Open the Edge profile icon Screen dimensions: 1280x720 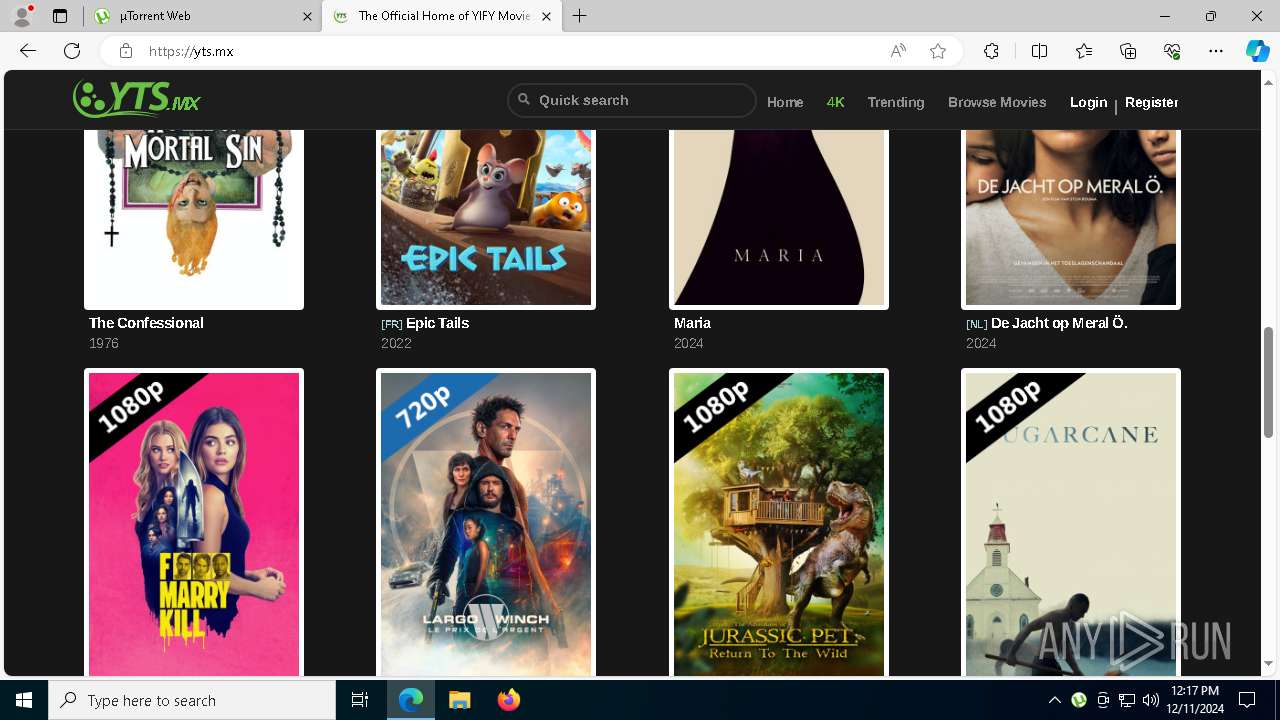[x=21, y=16]
